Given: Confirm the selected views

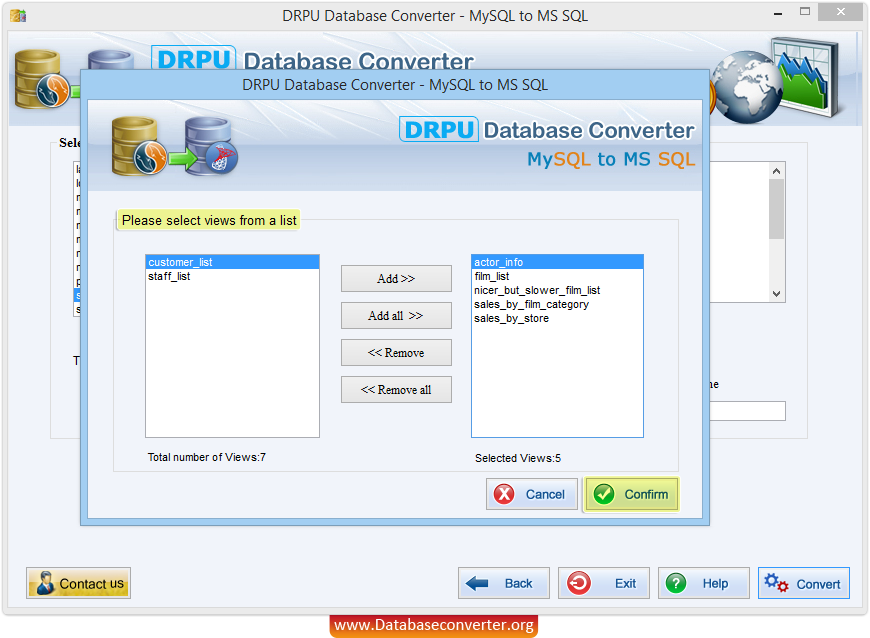Looking at the screenshot, I should pyautogui.click(x=631, y=494).
